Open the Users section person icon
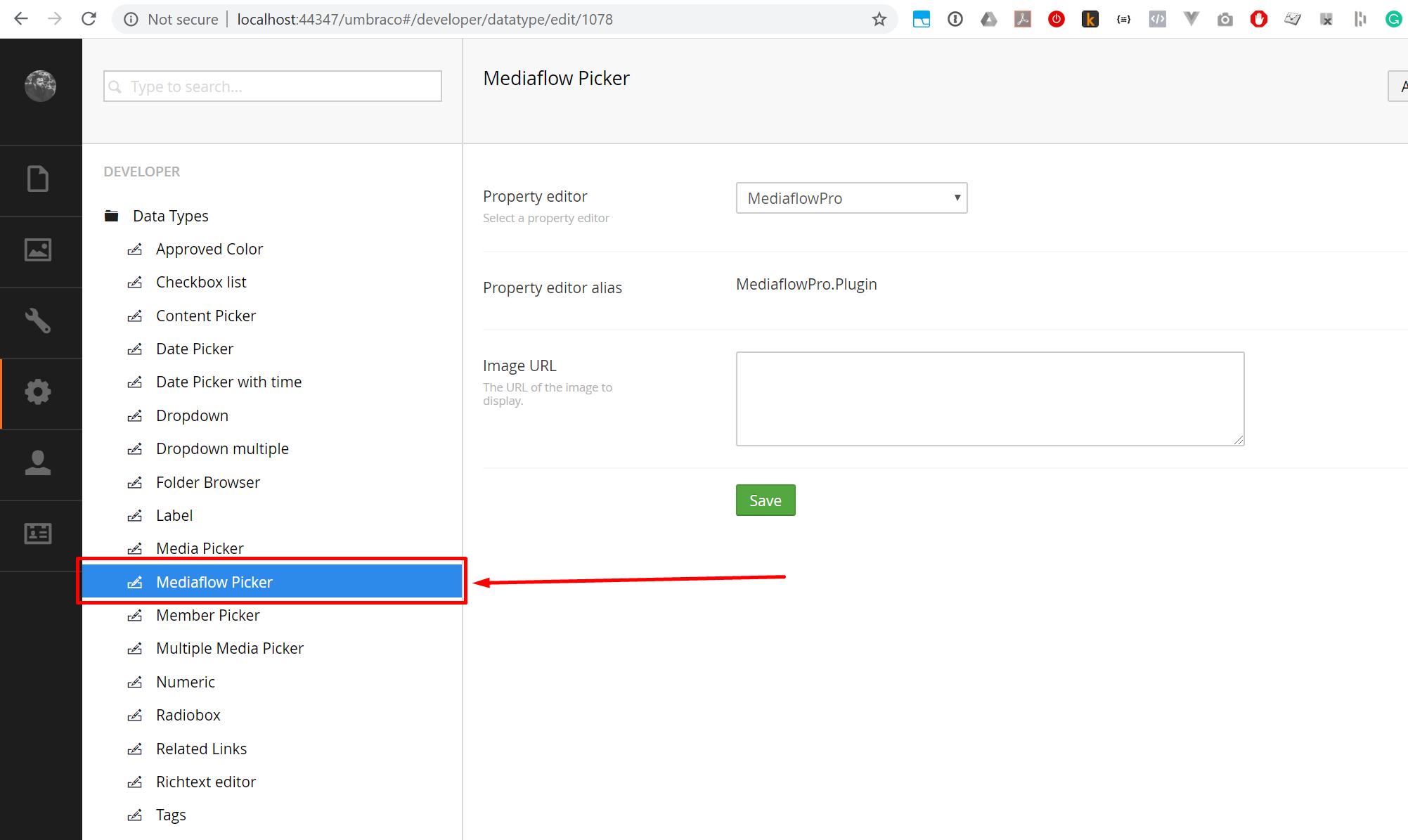This screenshot has width=1408, height=840. tap(38, 463)
